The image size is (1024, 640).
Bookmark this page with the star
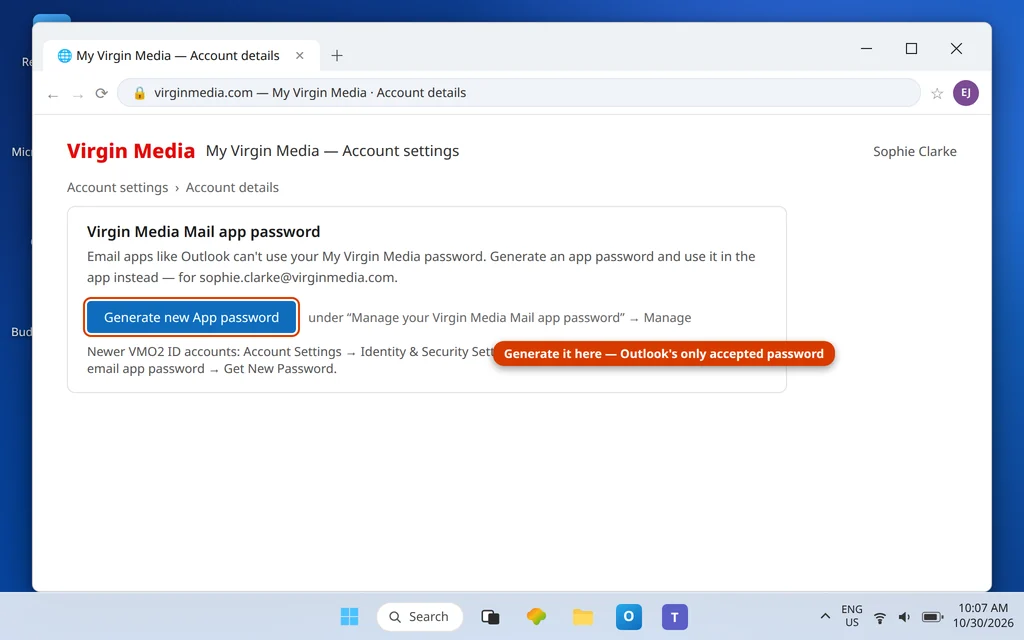click(x=937, y=93)
